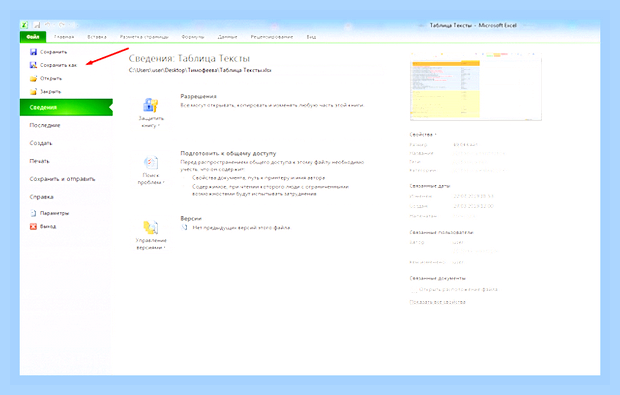The width and height of the screenshot is (620, 395).
Task: Click the Закрыть folder icon
Action: point(34,92)
